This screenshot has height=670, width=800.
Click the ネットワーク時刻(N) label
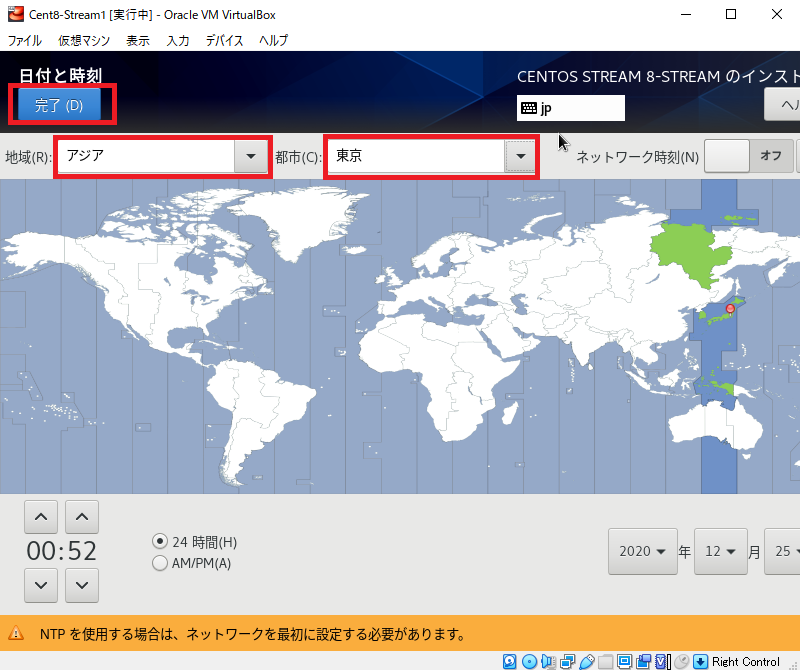tap(637, 157)
